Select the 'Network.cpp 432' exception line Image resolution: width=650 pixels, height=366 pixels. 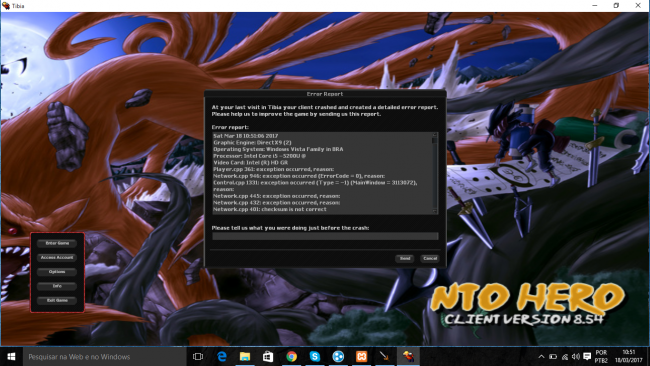pos(276,203)
